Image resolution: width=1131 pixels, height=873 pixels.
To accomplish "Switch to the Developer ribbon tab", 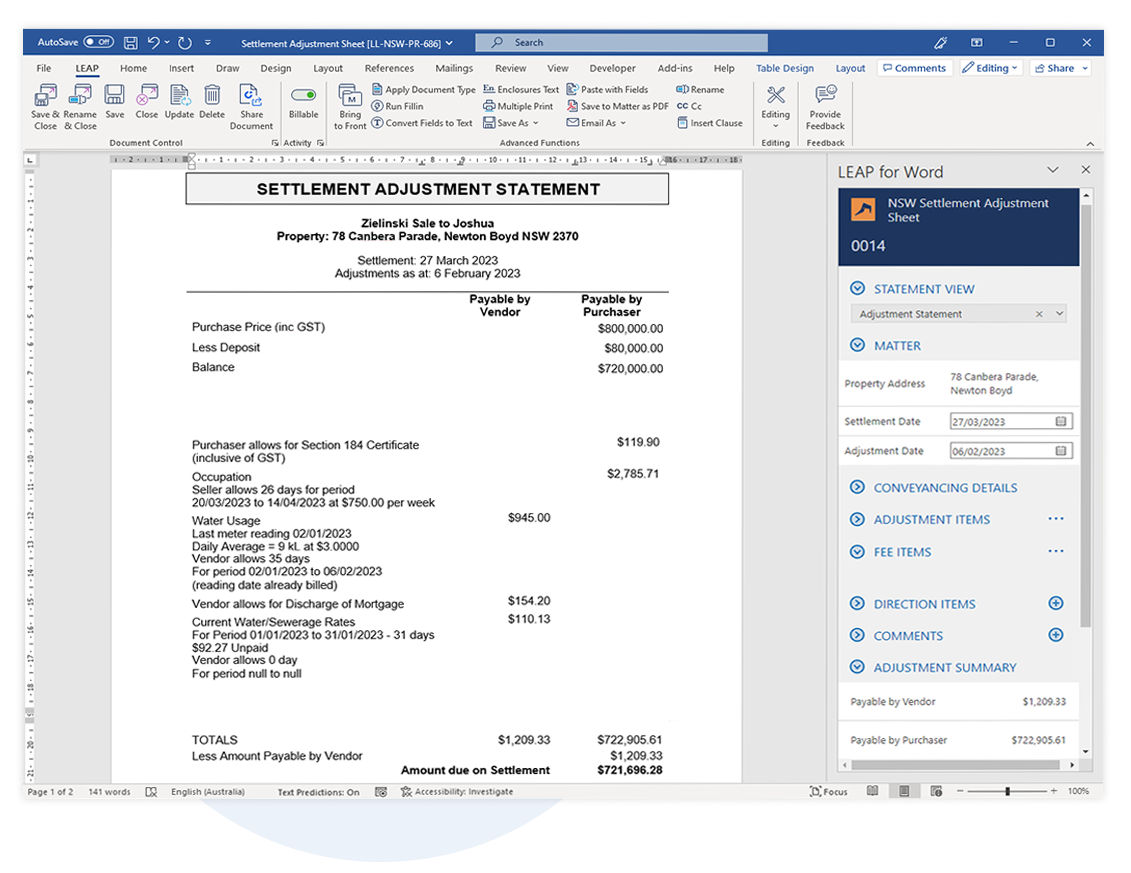I will [612, 68].
